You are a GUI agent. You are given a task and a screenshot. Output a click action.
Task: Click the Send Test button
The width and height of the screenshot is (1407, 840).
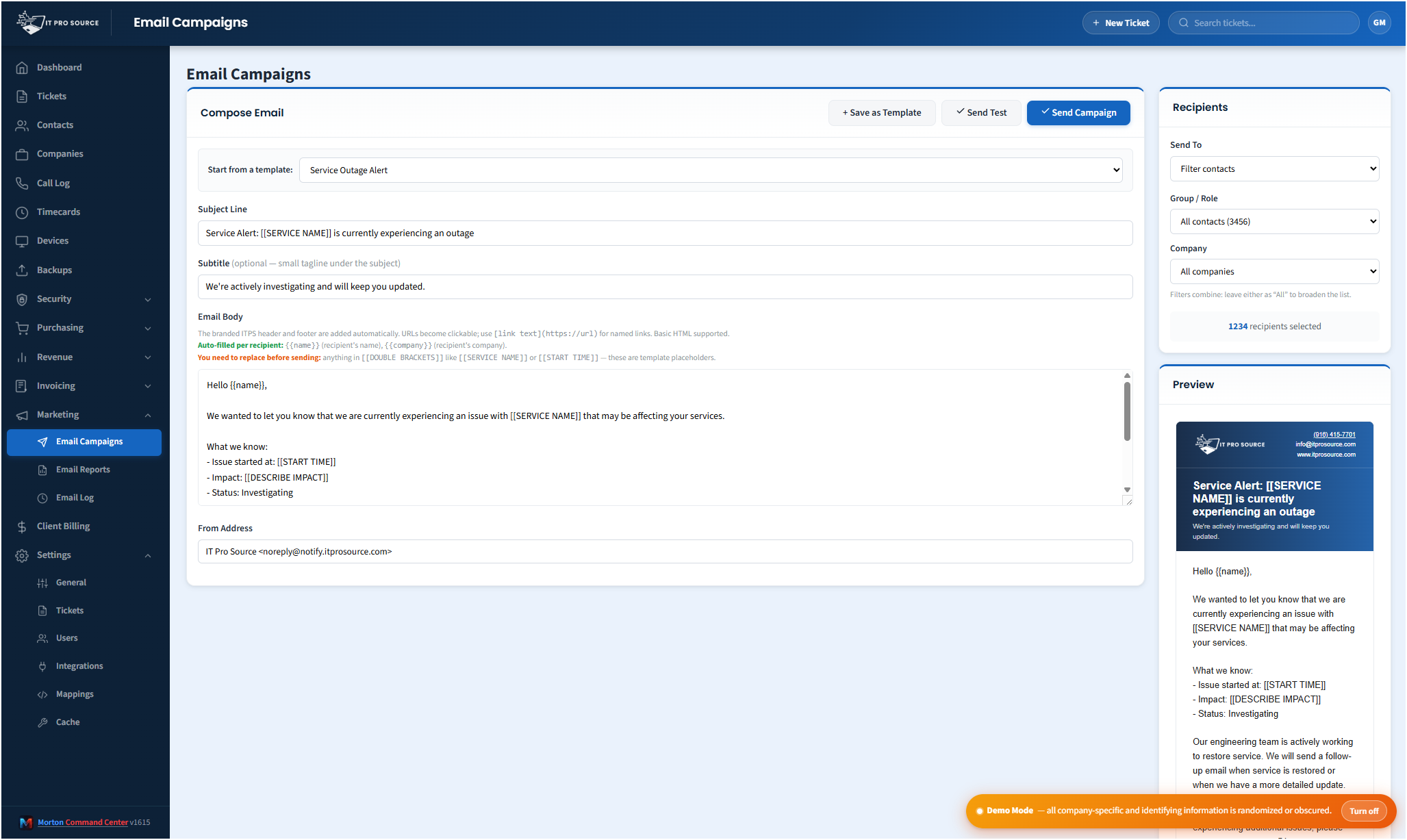pyautogui.click(x=981, y=113)
